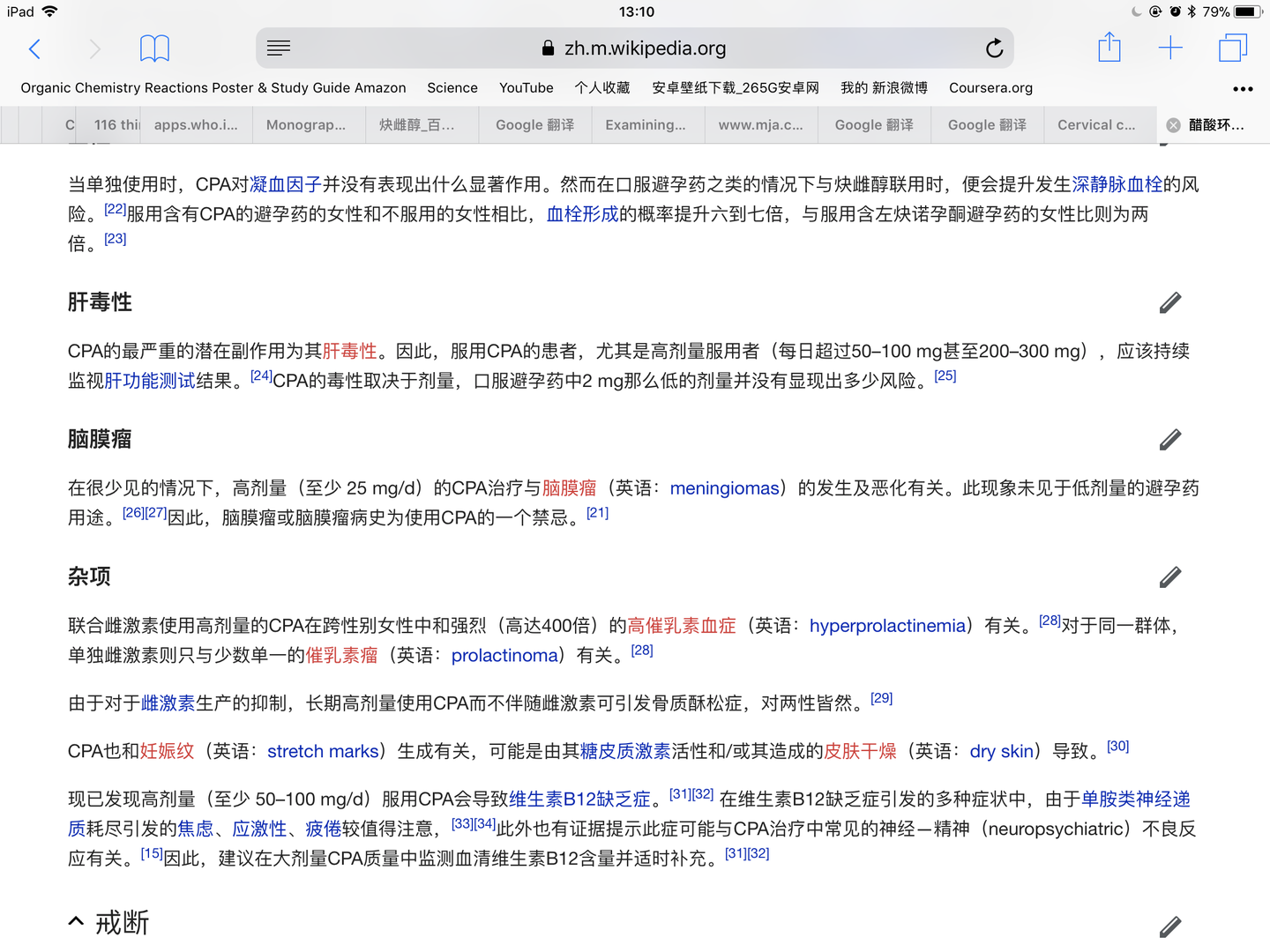Viewport: 1270px width, 952px height.
Task: Follow the 雌激素 link
Action: 168,703
